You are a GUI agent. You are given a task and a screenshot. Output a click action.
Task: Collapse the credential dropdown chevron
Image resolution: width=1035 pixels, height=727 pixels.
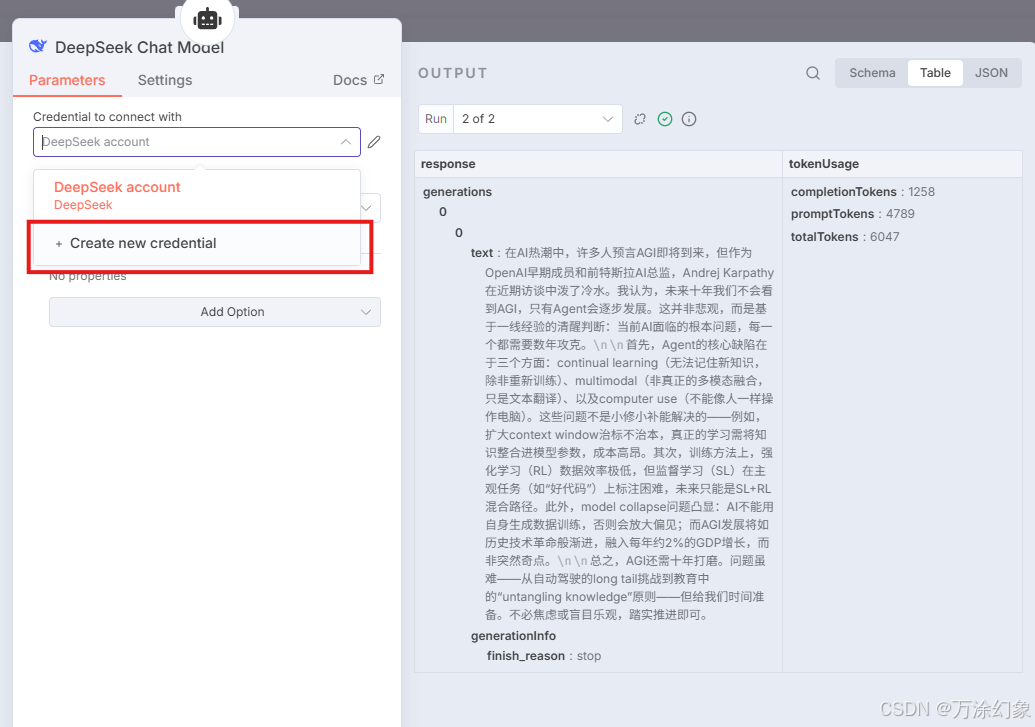(x=346, y=142)
